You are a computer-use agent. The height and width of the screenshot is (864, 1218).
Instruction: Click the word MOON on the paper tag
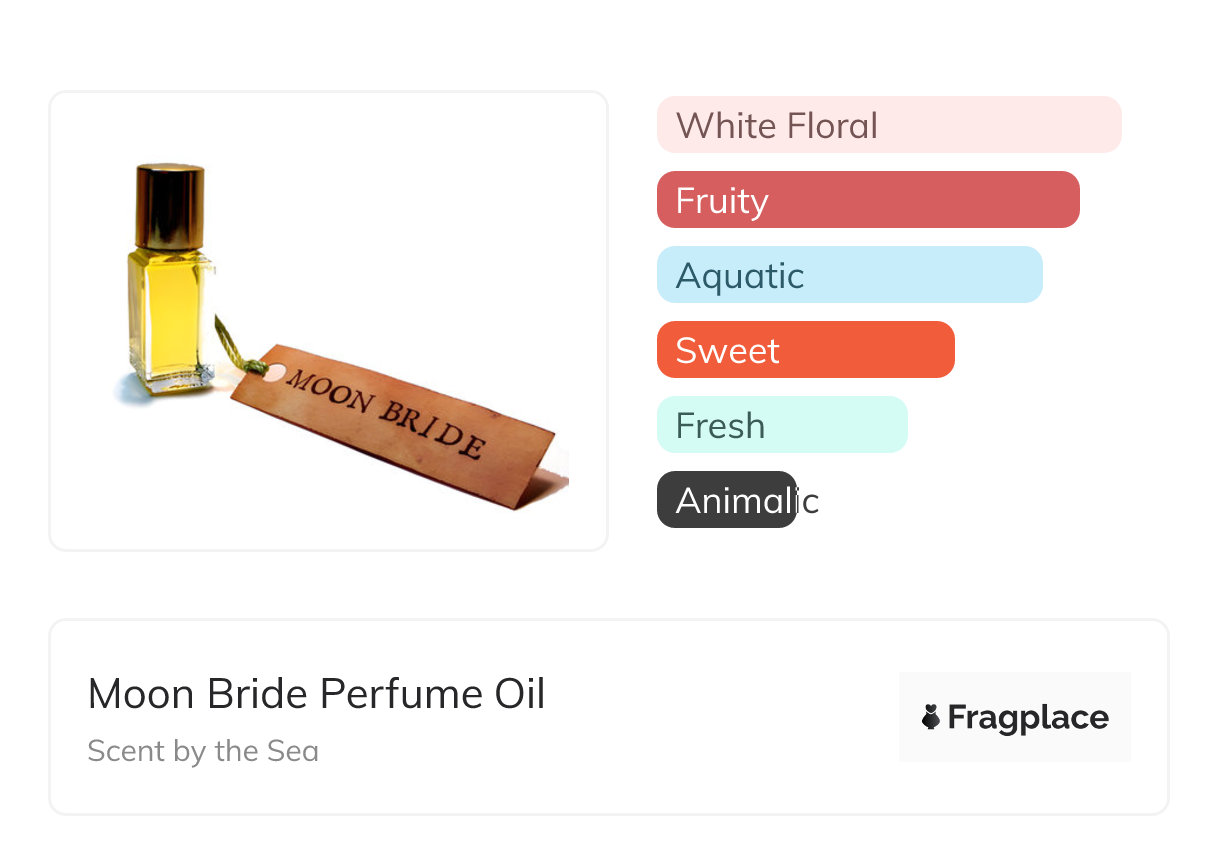point(329,394)
